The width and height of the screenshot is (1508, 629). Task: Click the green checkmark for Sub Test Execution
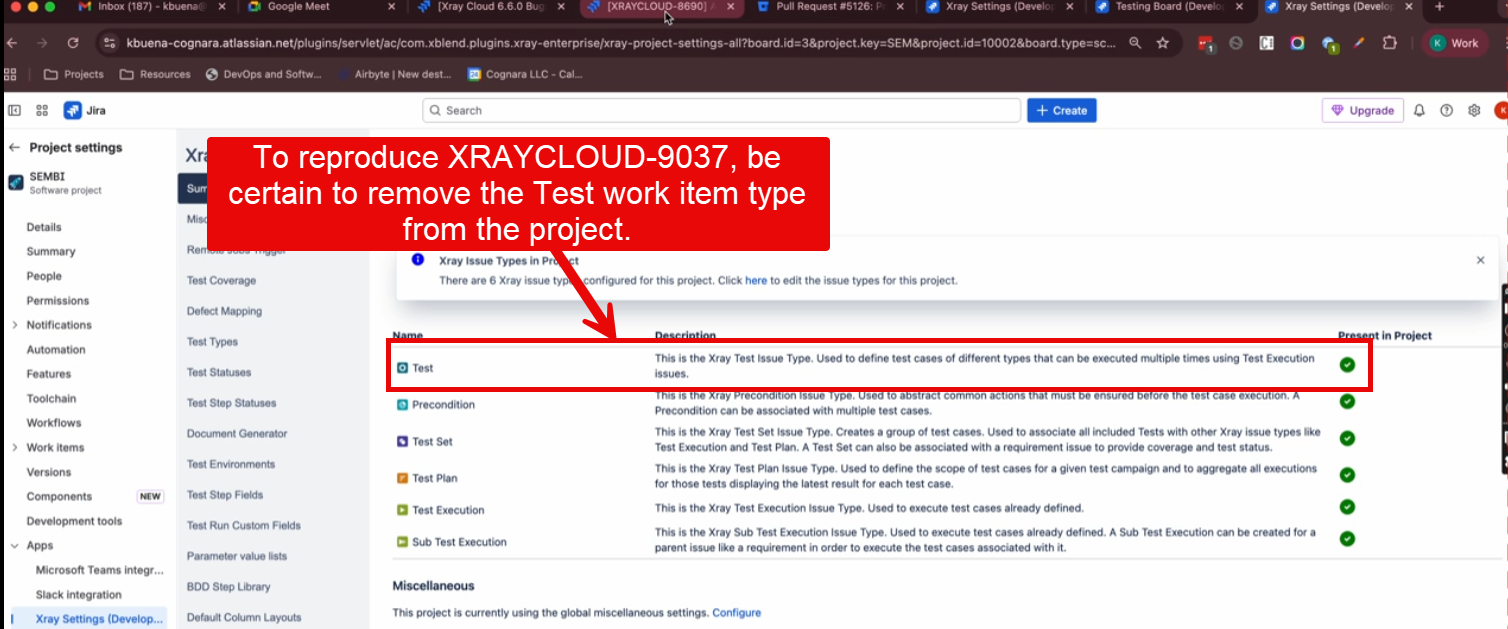[1347, 539]
